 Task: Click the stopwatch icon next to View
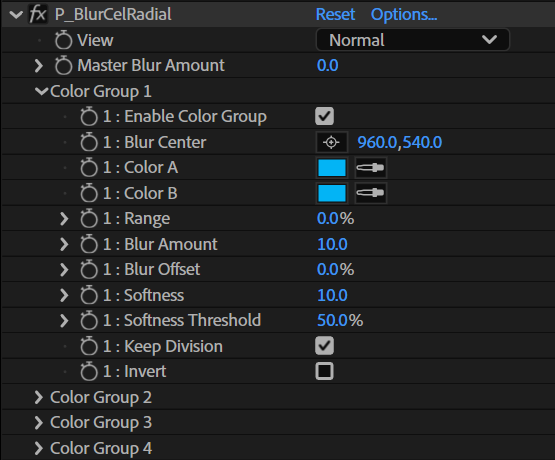coord(63,40)
